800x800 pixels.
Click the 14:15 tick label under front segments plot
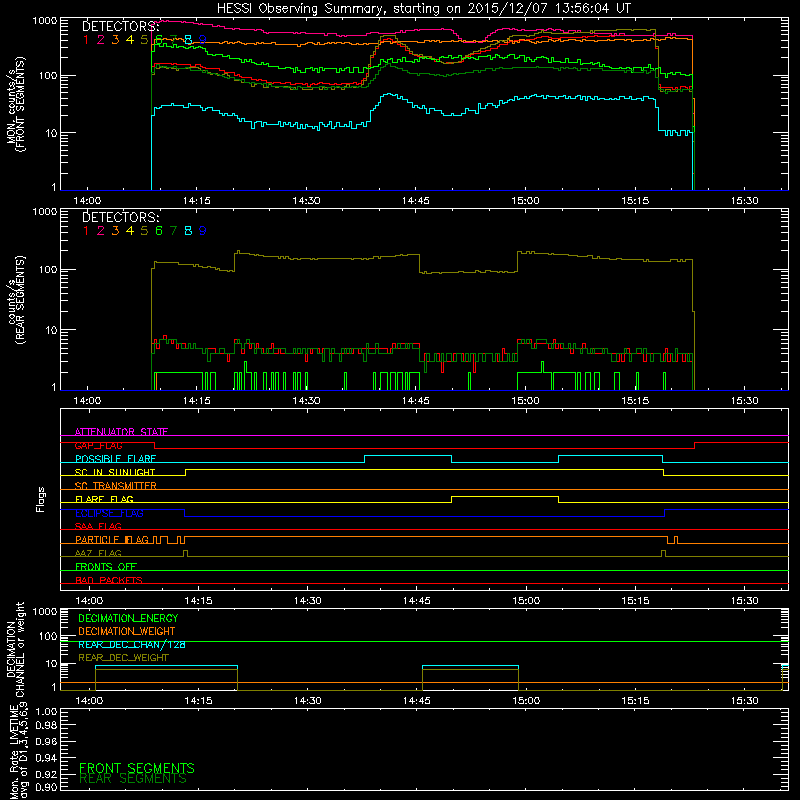click(x=197, y=201)
